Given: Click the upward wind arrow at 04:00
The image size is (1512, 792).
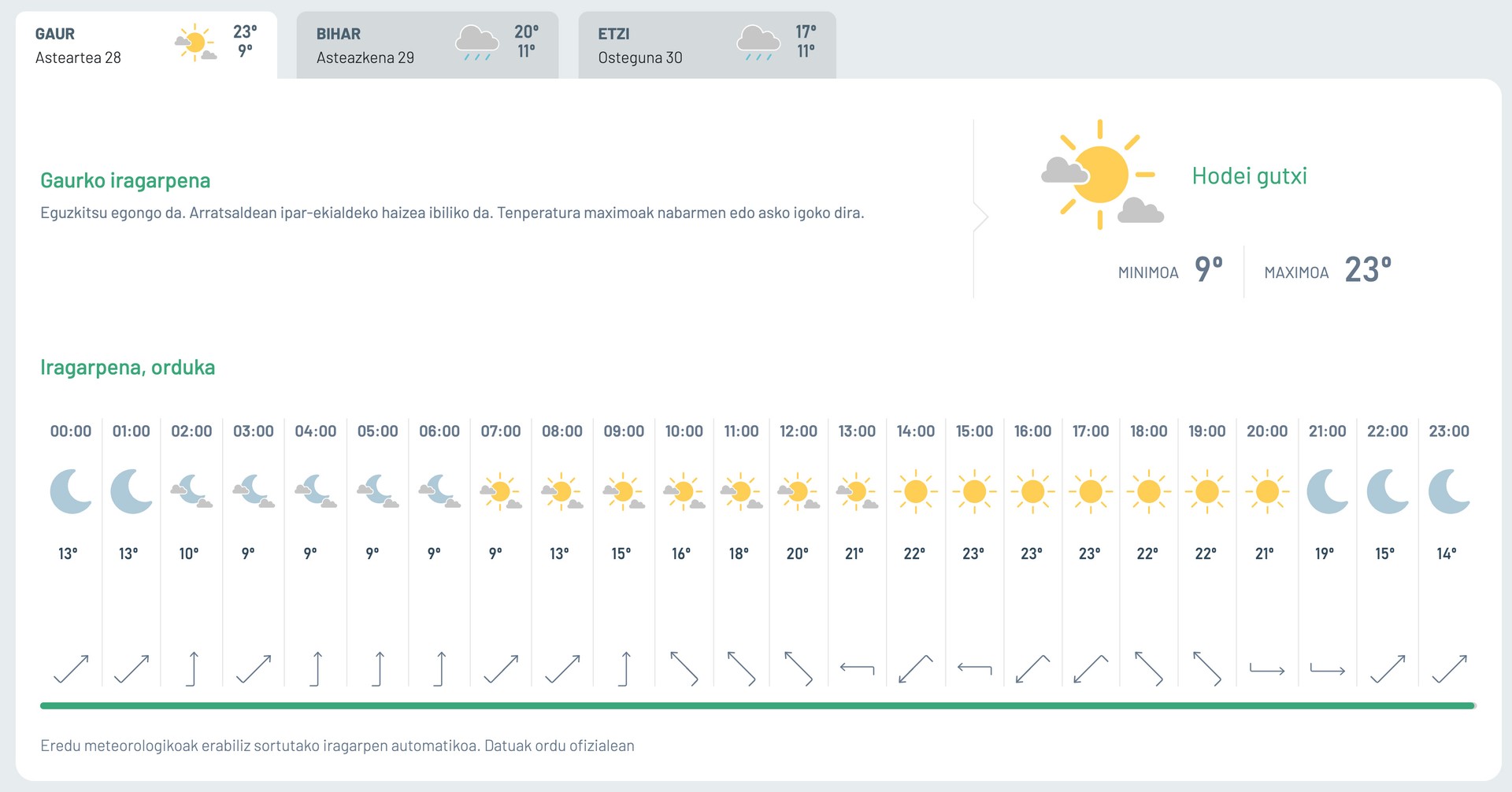Looking at the screenshot, I should click(317, 668).
